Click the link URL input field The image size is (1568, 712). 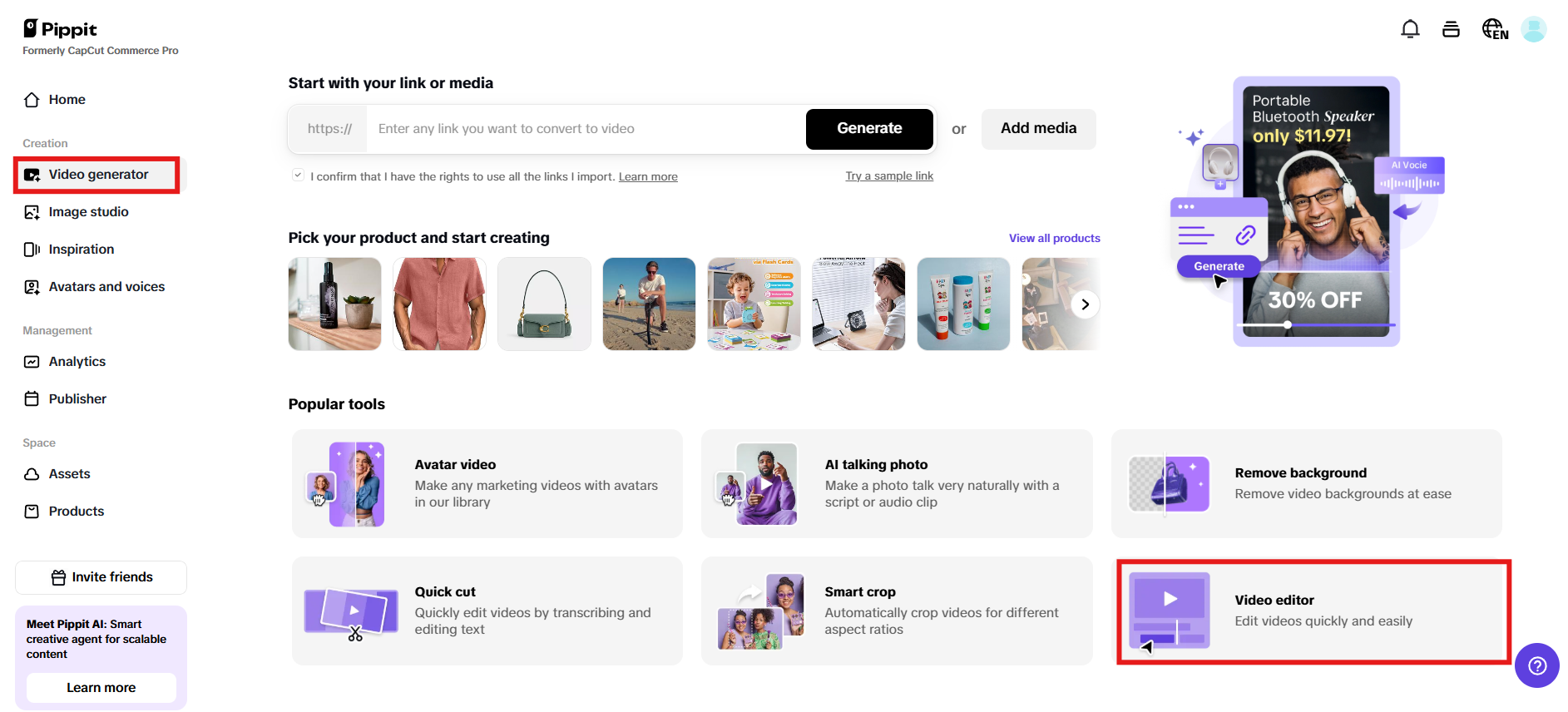pos(586,129)
